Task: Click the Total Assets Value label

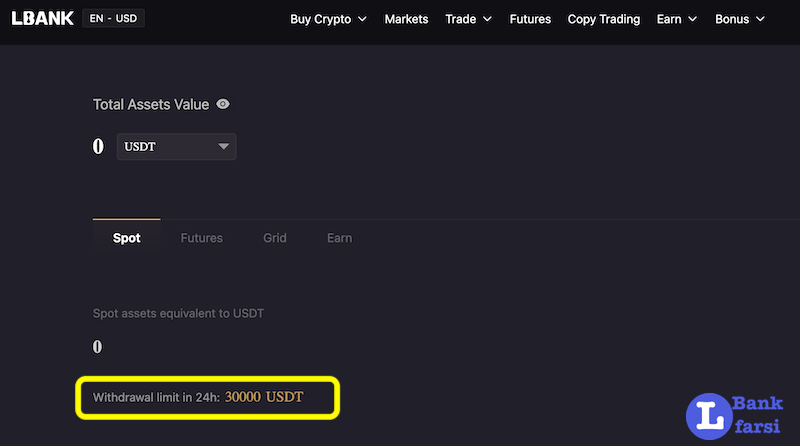Action: [x=150, y=104]
